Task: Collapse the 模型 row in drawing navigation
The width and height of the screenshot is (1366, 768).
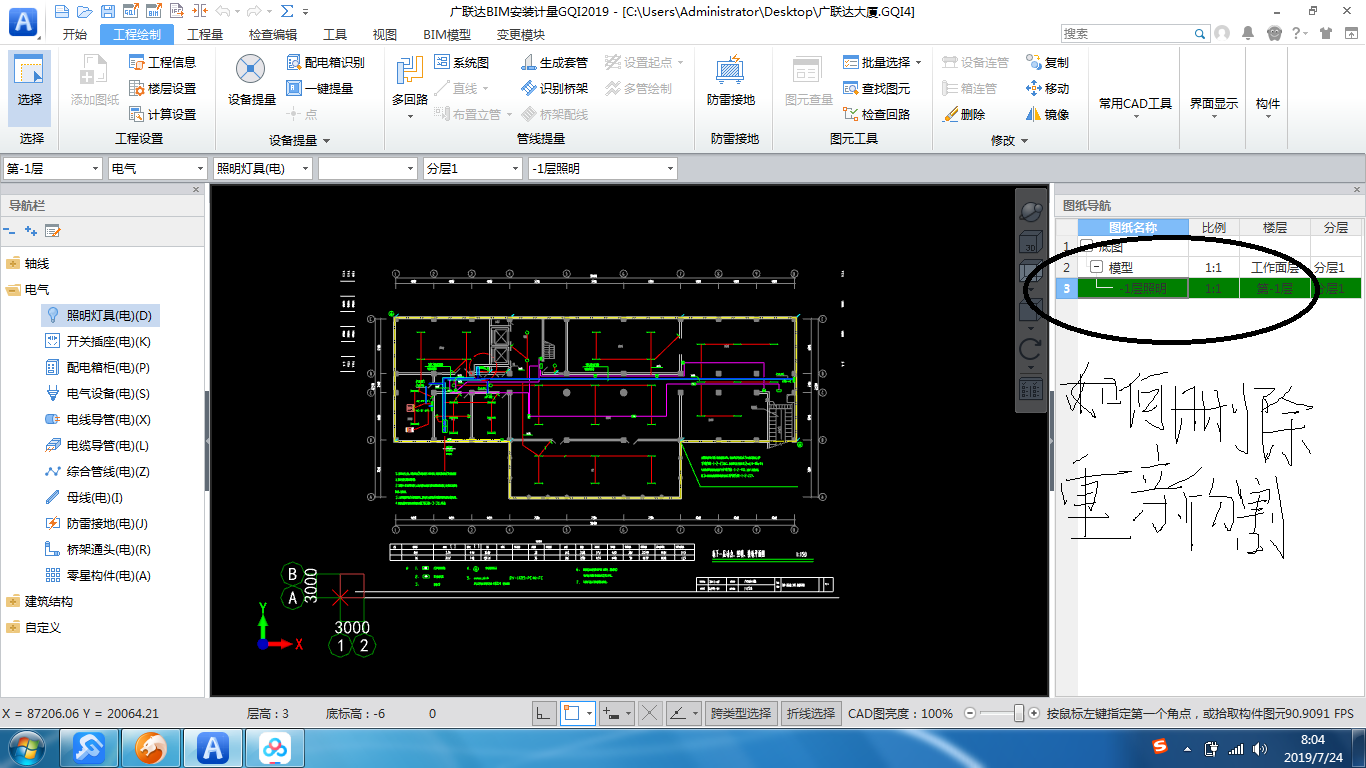Action: click(x=1096, y=267)
